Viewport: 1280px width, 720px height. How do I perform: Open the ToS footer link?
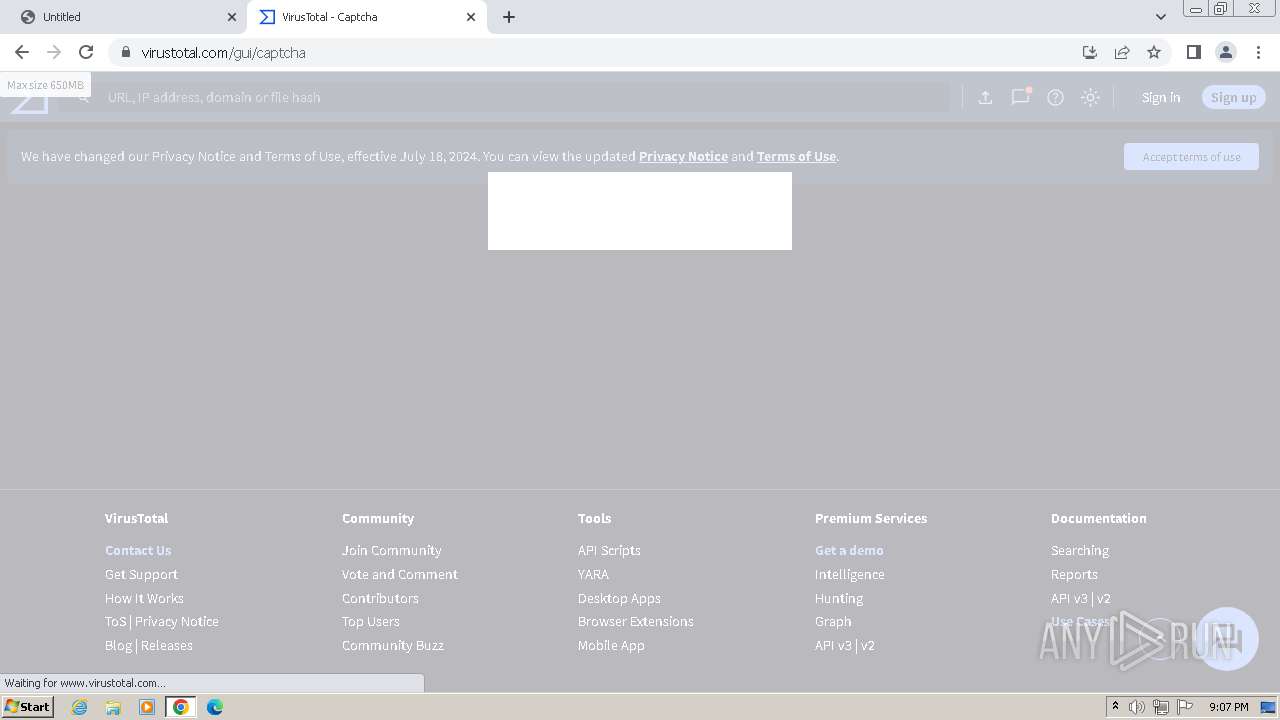pos(115,621)
